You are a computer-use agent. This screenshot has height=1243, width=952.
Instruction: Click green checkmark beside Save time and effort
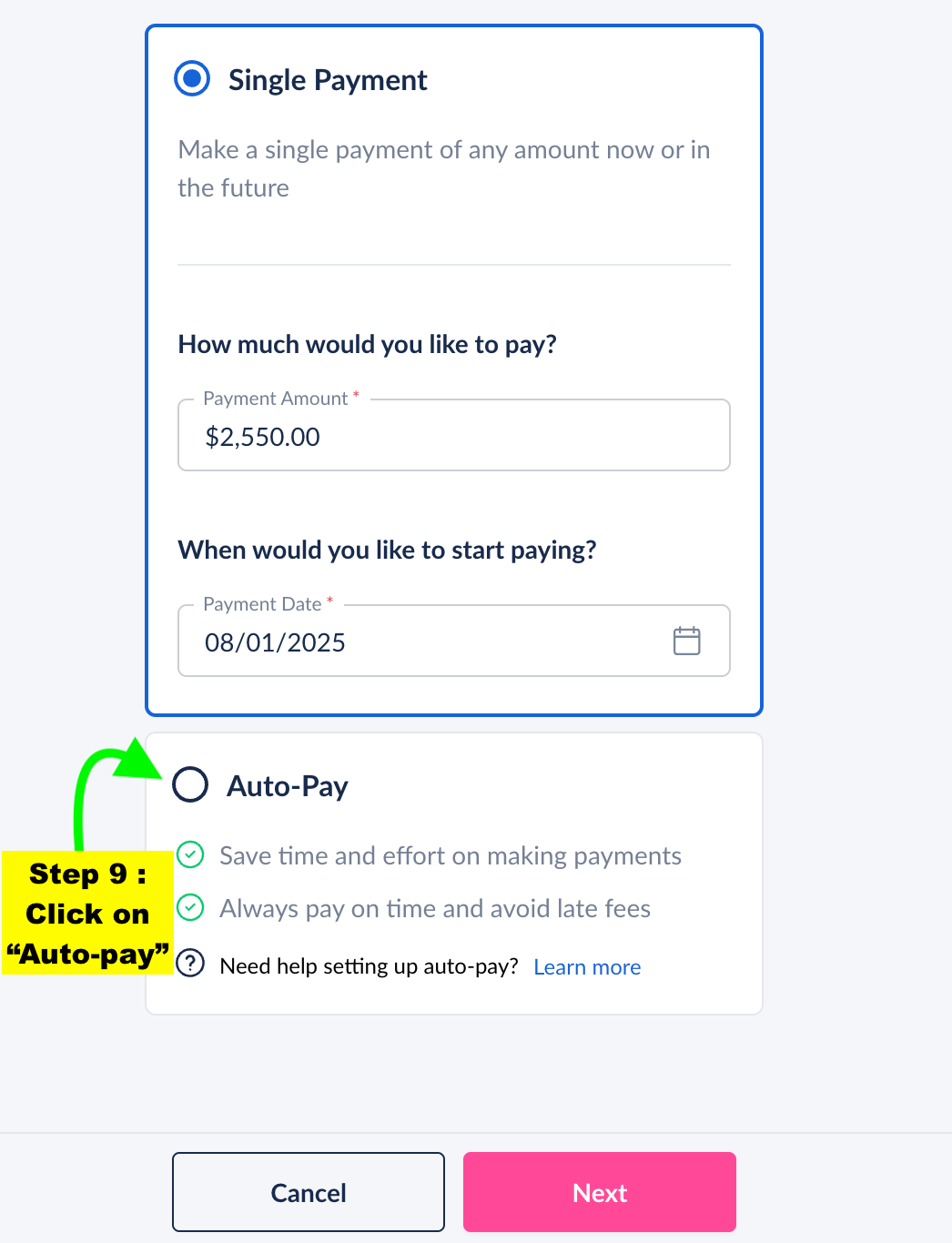[x=190, y=854]
